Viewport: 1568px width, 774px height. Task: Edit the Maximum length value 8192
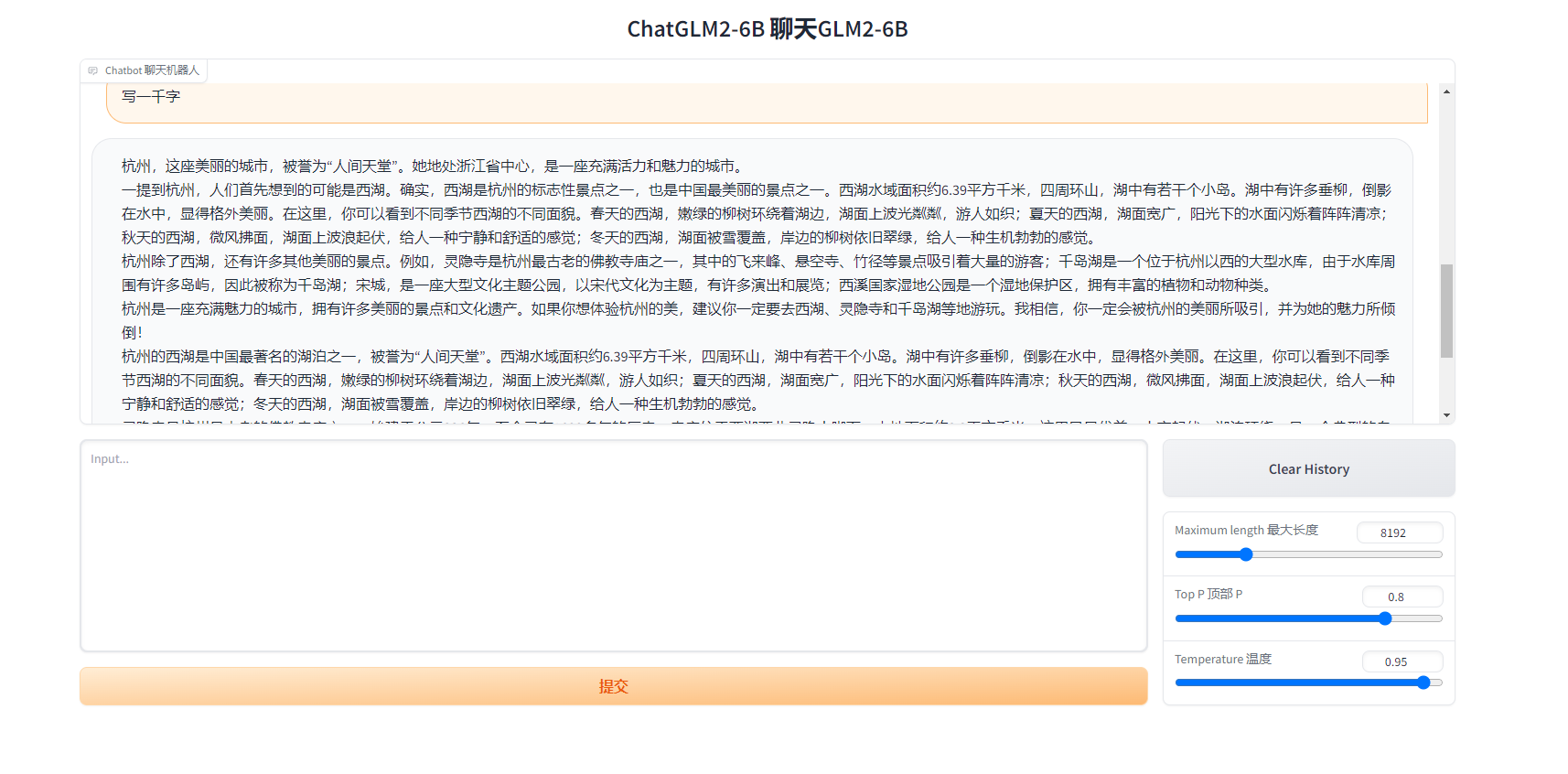pos(1399,532)
